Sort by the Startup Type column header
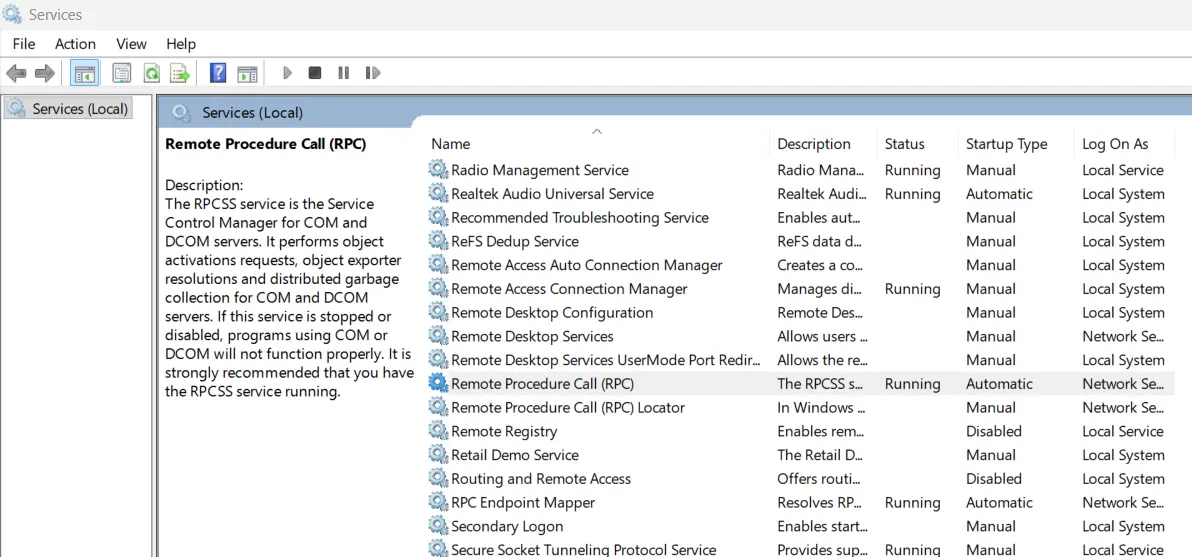The height and width of the screenshot is (557, 1192). point(1006,144)
